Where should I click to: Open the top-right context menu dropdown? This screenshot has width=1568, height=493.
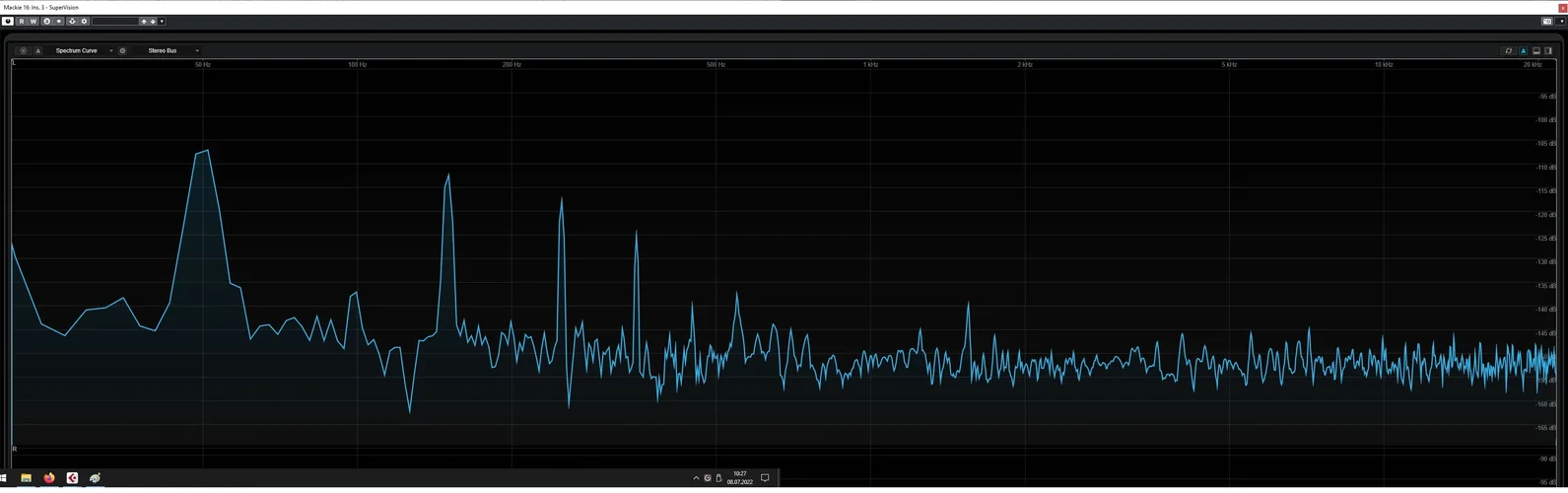click(x=1561, y=21)
